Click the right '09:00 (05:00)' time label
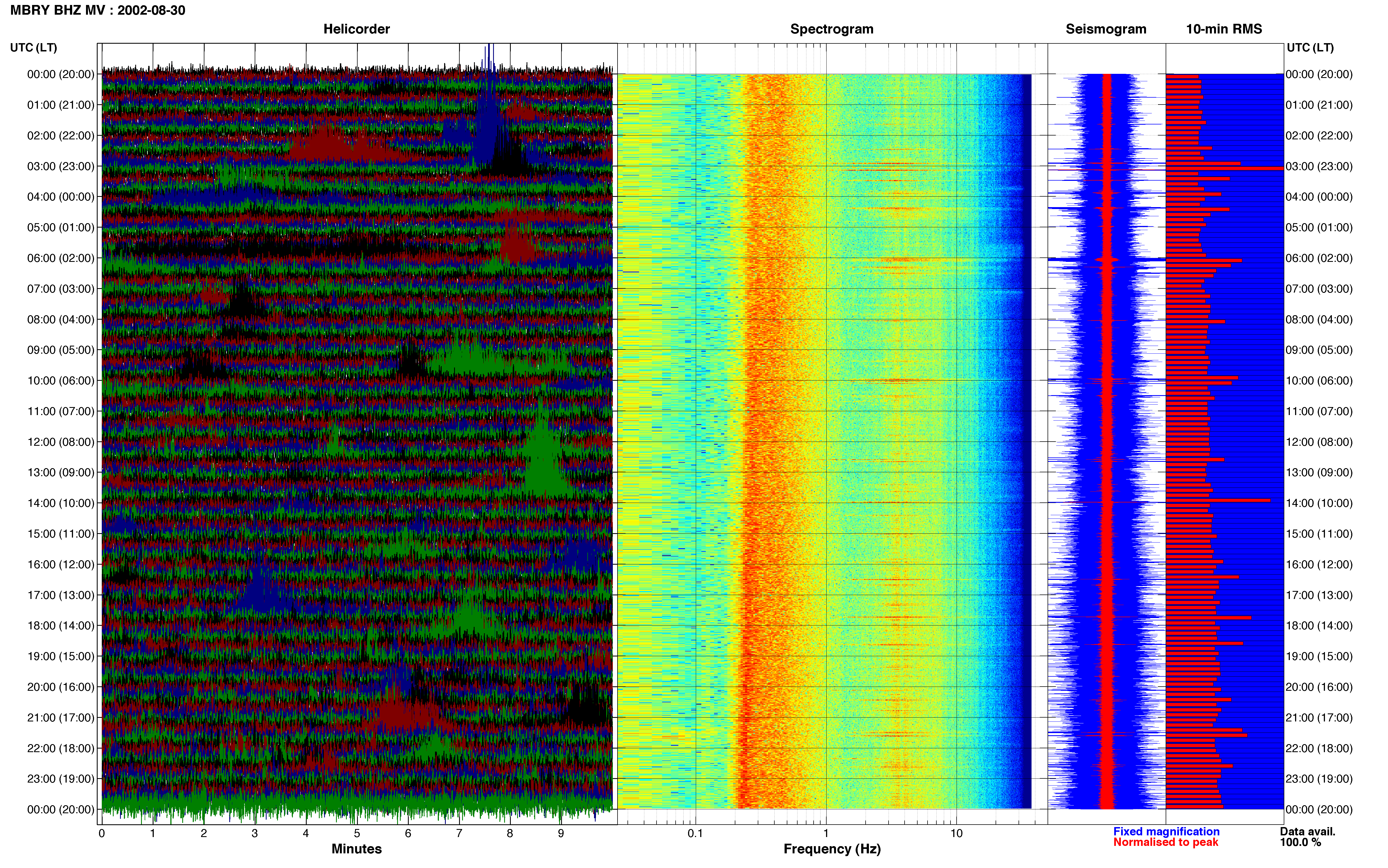The image size is (1388, 868). 1319,350
